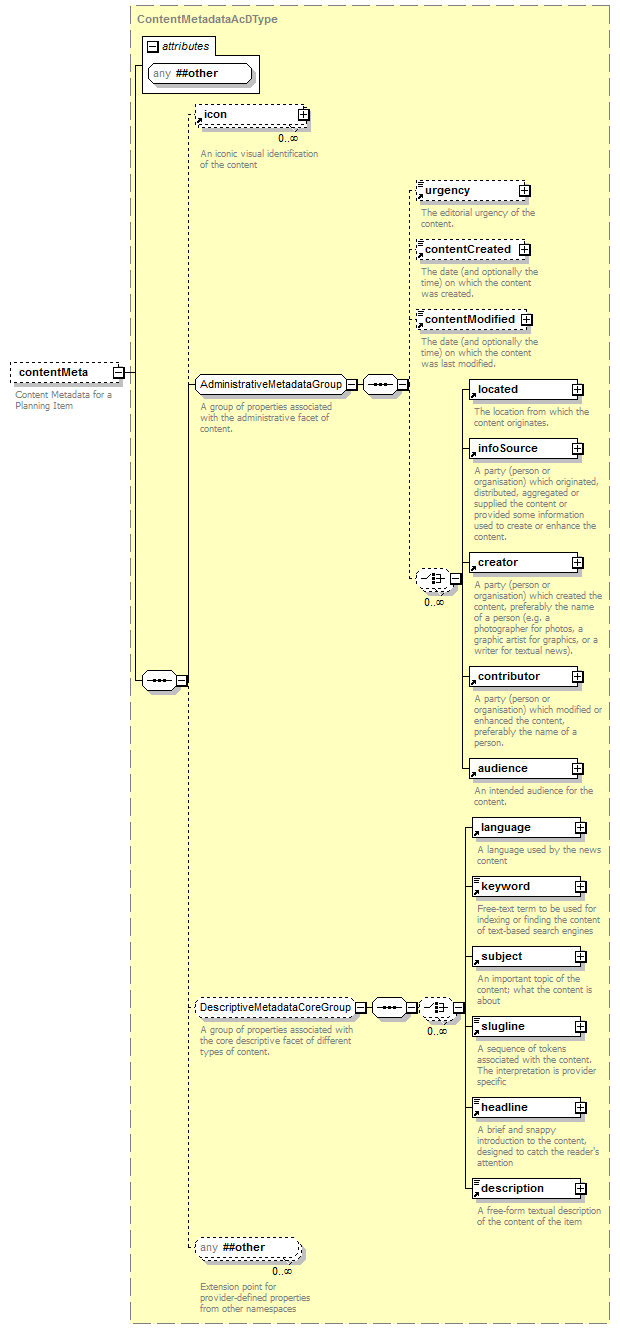Select the keyword element box
Viewport: 620px width, 1329px height.
tap(522, 887)
